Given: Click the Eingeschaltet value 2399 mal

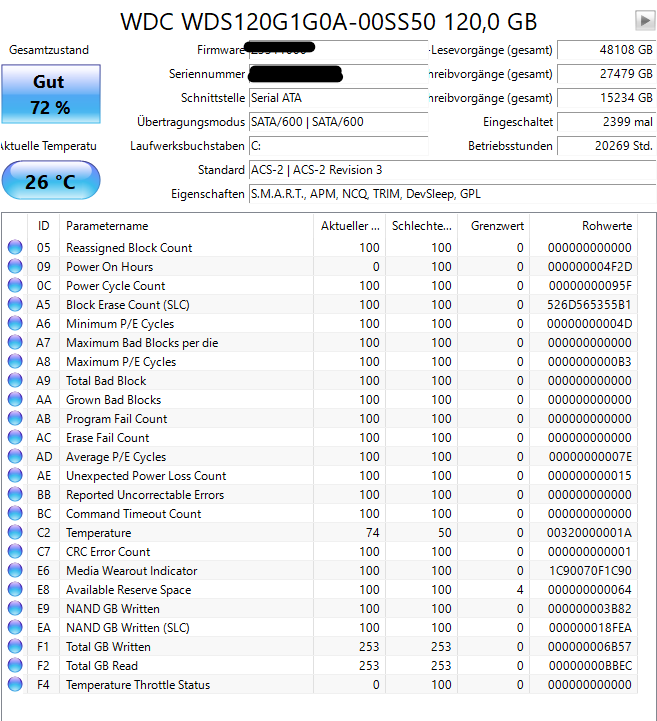Looking at the screenshot, I should pos(606,122).
